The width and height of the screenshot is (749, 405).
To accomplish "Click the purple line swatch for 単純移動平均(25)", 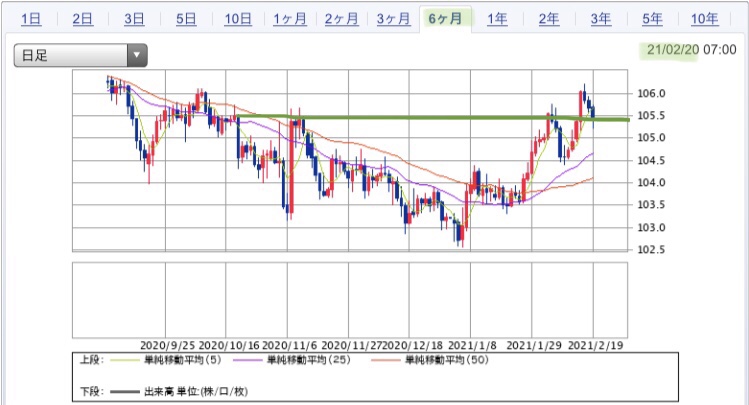I will [x=248, y=360].
